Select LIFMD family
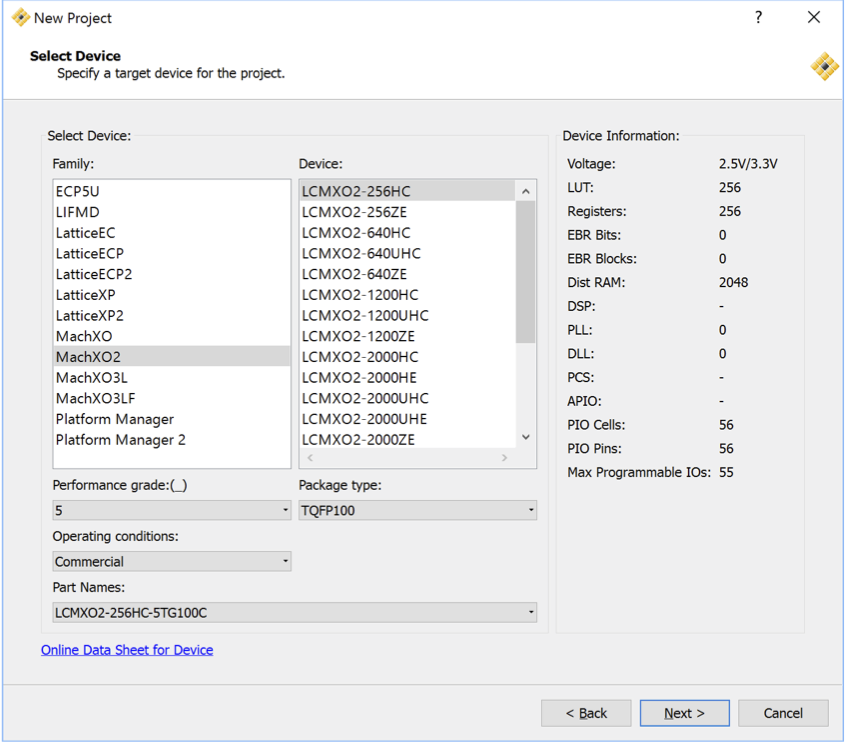The image size is (845, 743). [x=171, y=212]
